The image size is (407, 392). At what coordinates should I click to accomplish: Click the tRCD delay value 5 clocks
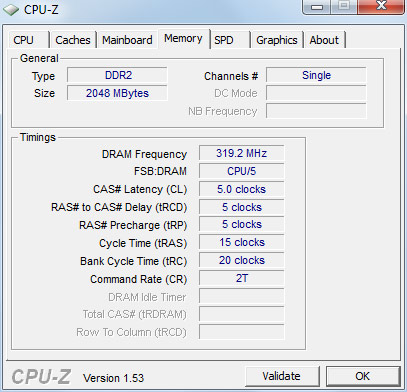point(242,207)
